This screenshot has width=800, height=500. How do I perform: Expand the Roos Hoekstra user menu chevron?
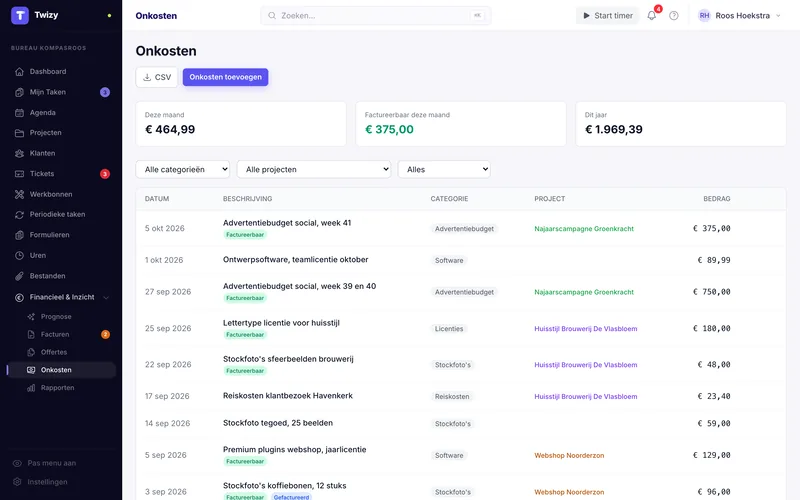[x=778, y=16]
